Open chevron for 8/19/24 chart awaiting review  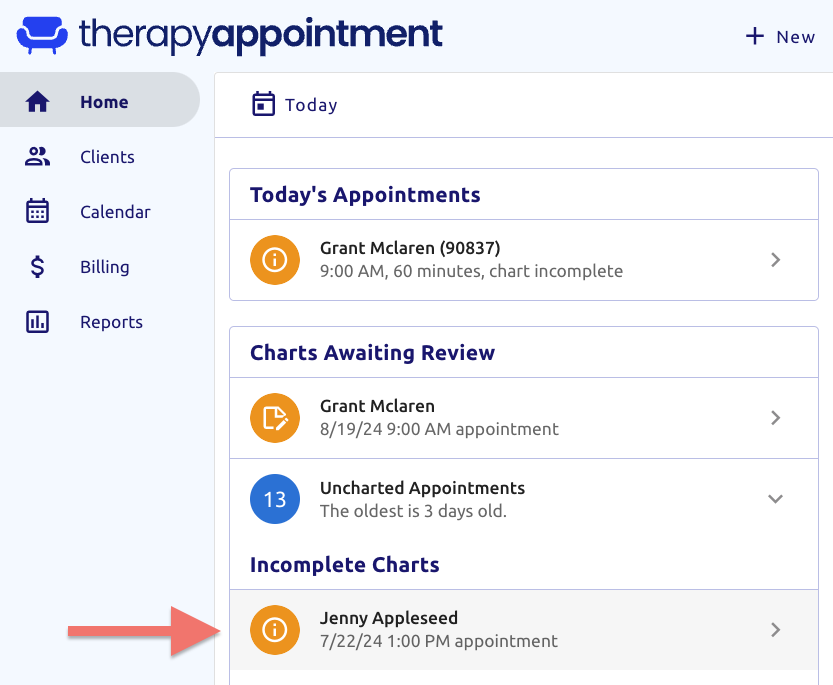pos(776,418)
